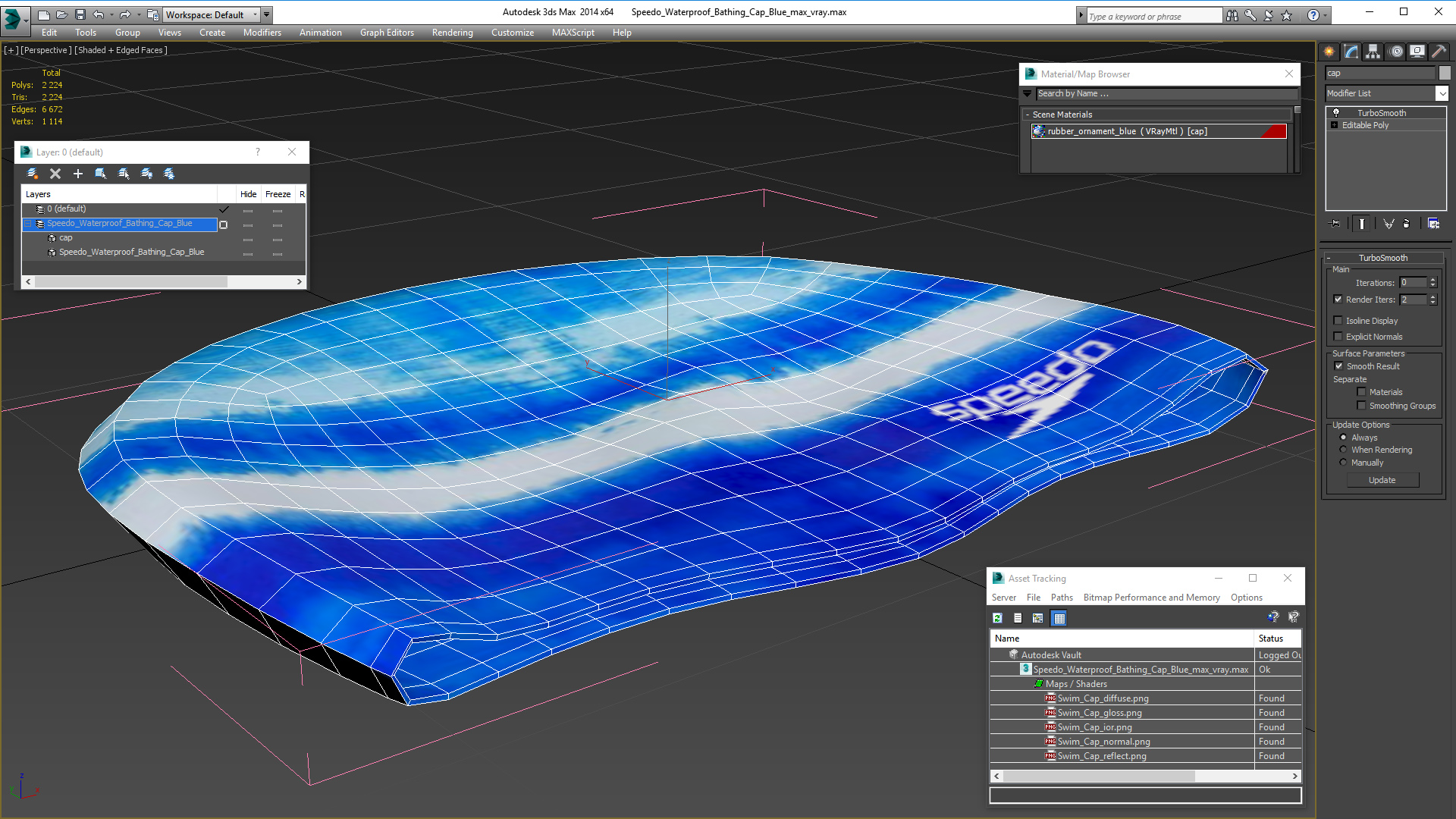The width and height of the screenshot is (1456, 819).
Task: Click the Redo arrow icon
Action: pyautogui.click(x=125, y=14)
